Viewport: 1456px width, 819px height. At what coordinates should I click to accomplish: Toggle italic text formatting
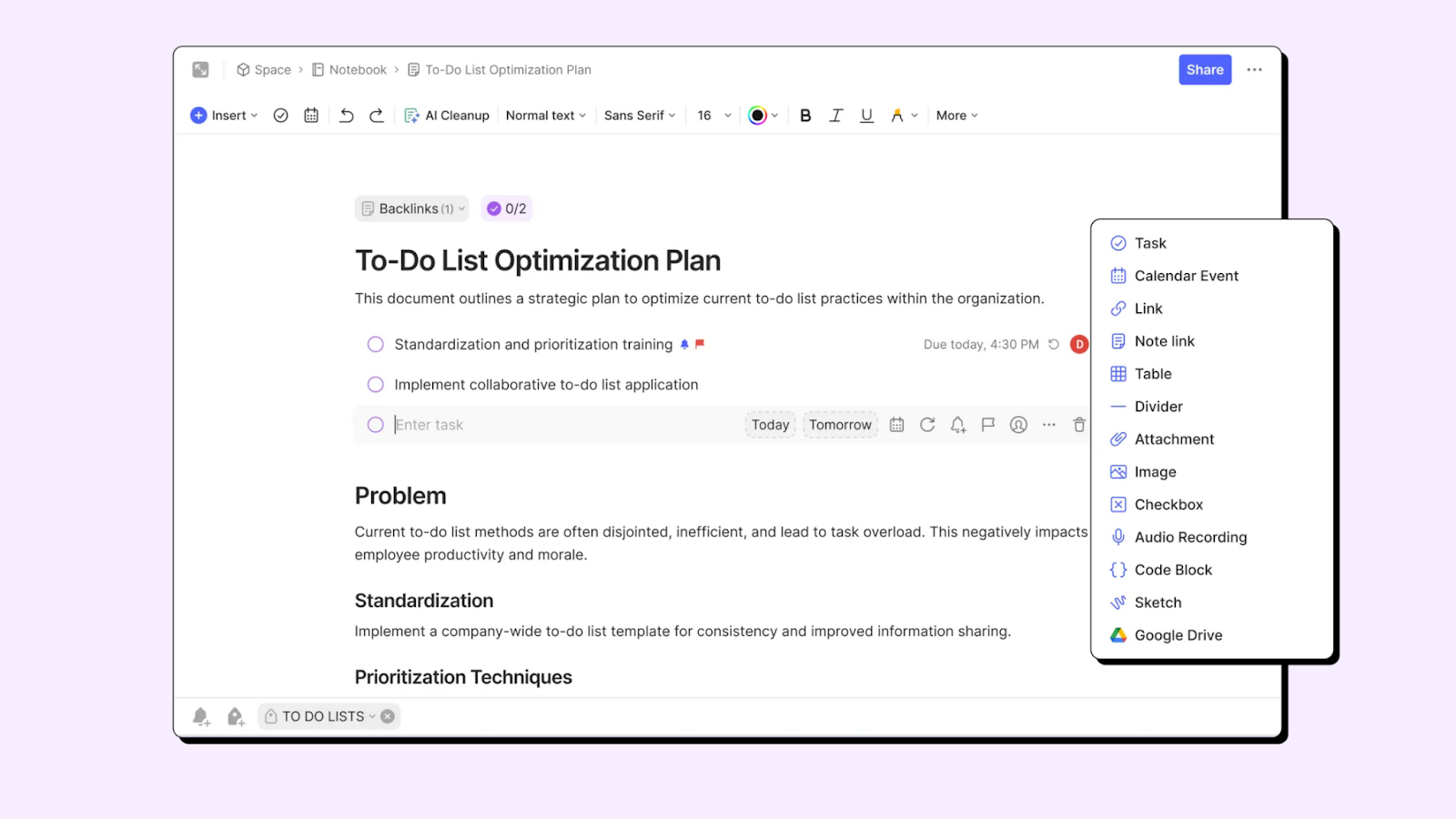click(x=835, y=116)
